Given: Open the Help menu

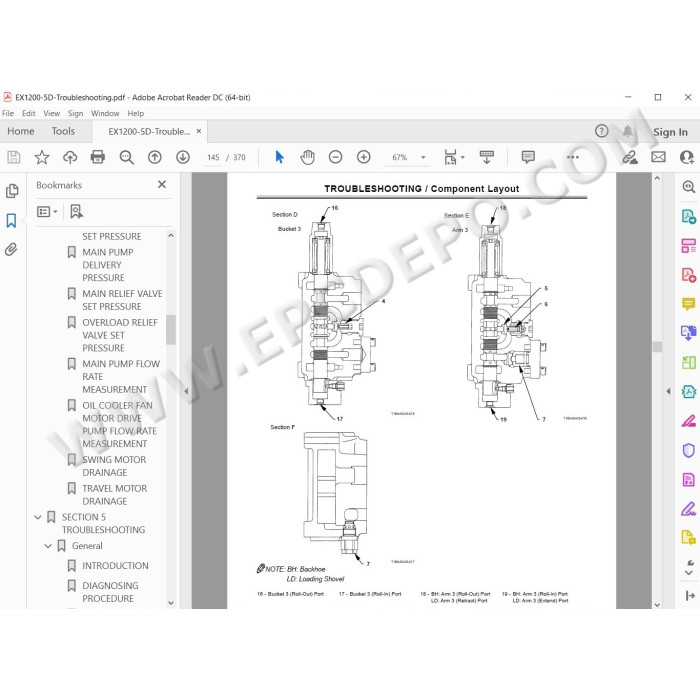Looking at the screenshot, I should click(x=135, y=113).
